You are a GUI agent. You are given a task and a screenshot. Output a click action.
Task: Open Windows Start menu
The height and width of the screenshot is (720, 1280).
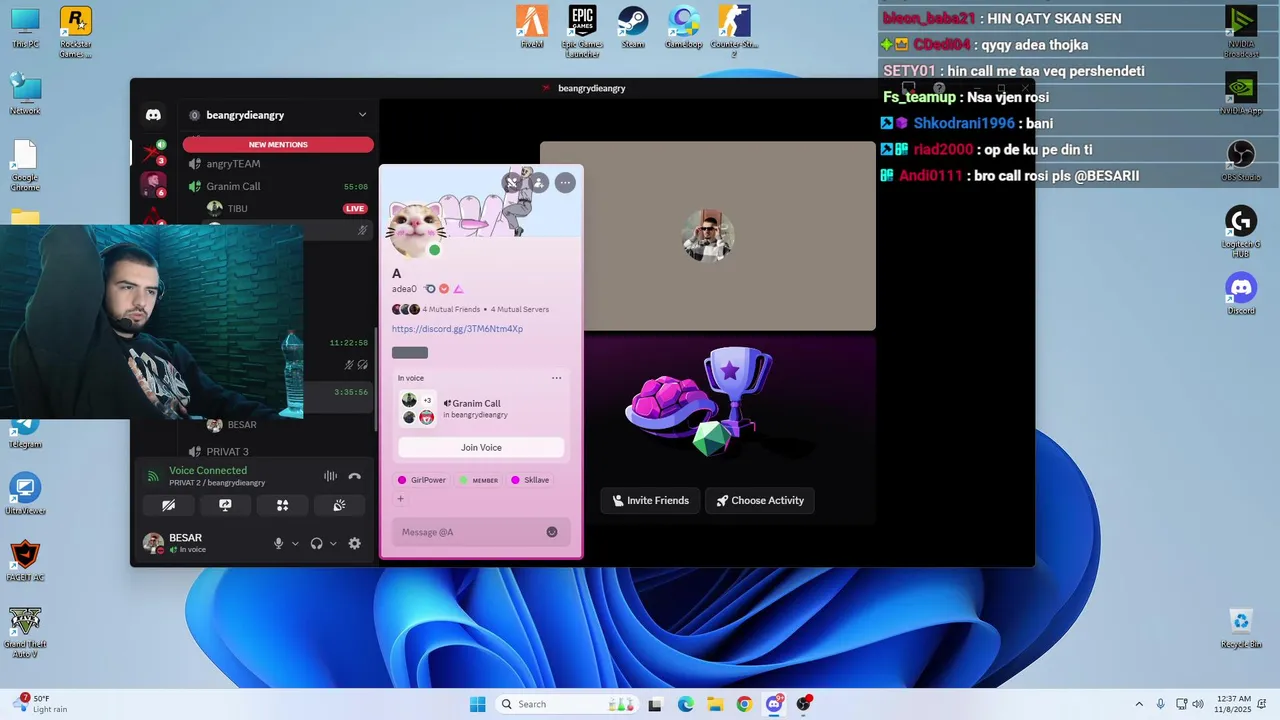pos(478,704)
